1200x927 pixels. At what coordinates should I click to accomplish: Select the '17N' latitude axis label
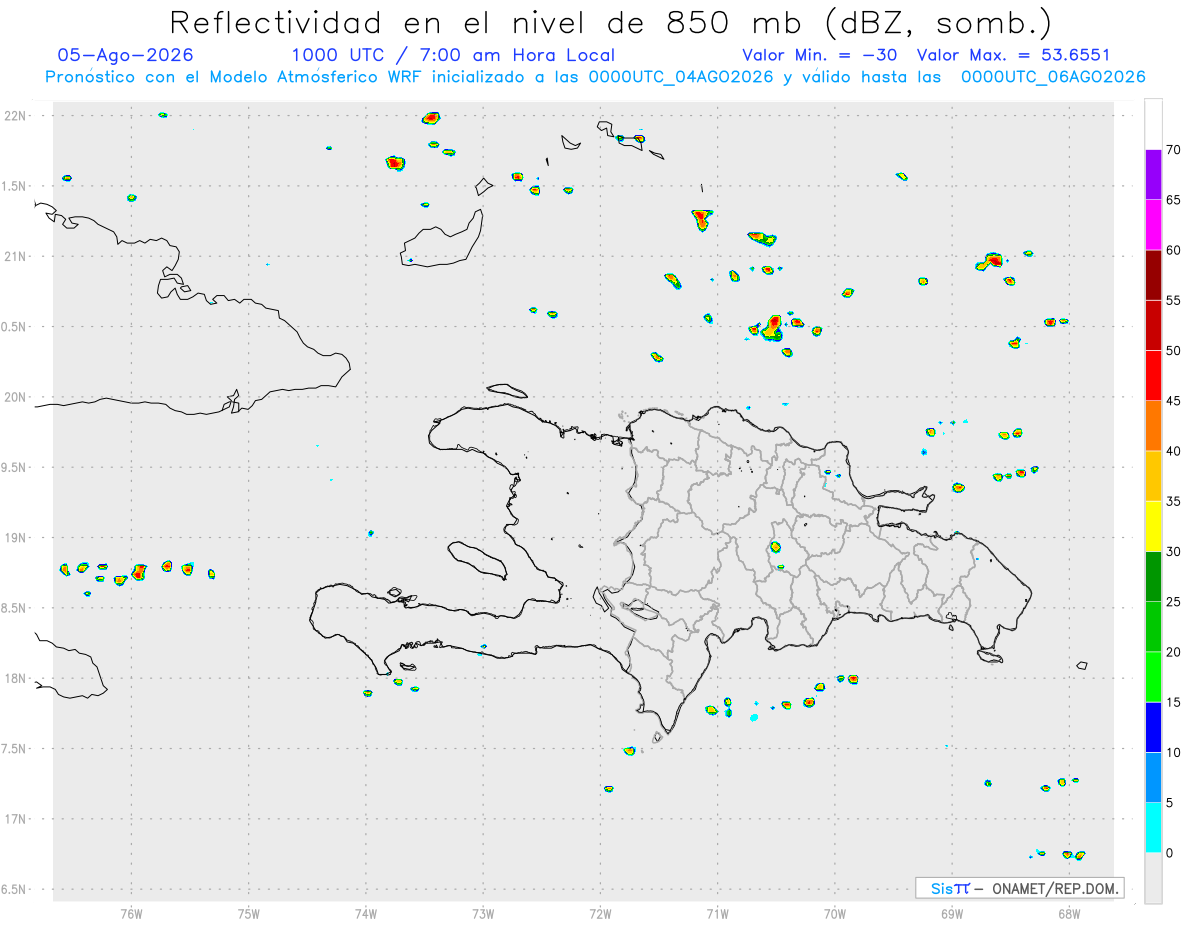tap(16, 819)
